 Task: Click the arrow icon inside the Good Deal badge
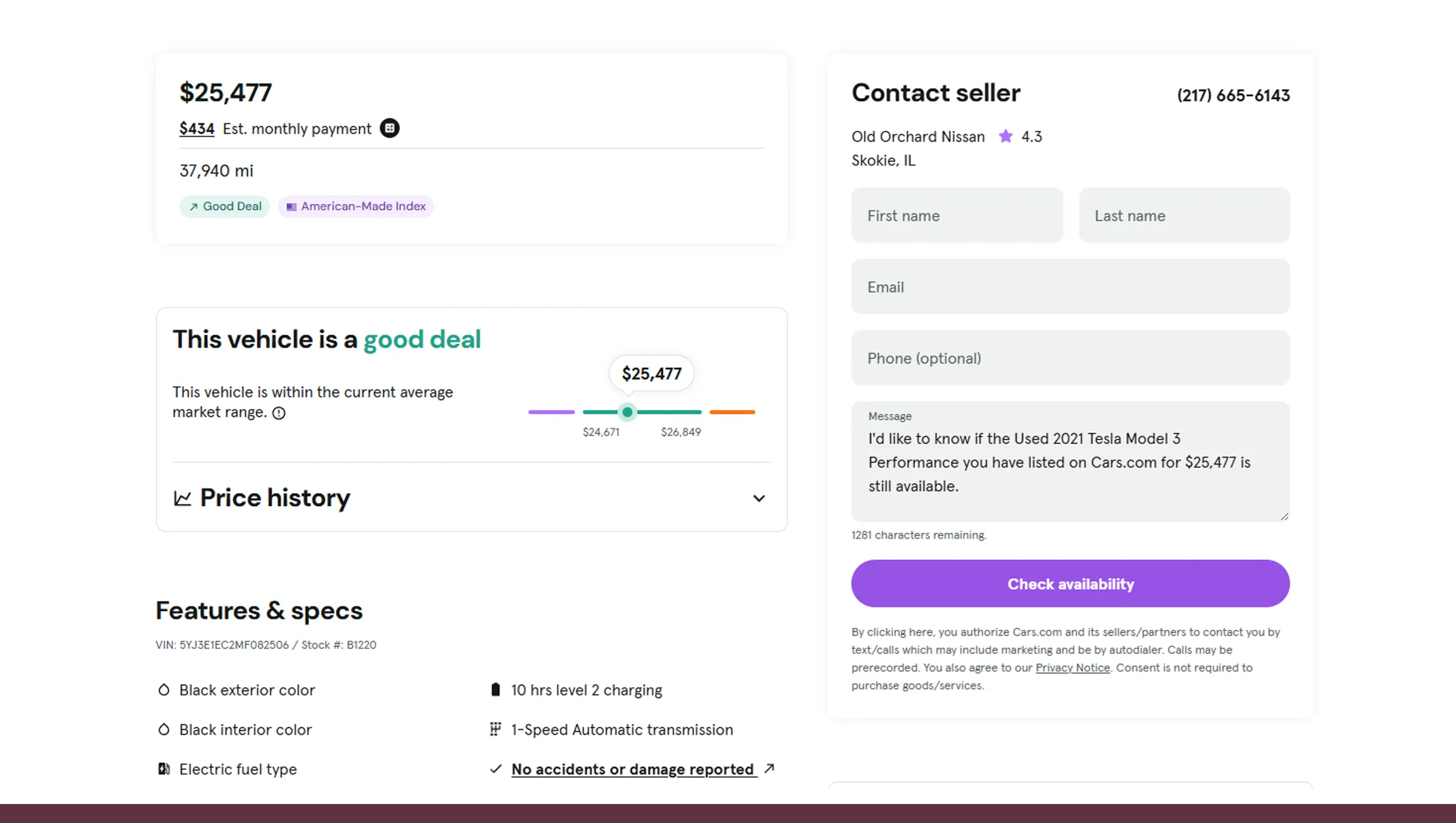(x=193, y=206)
